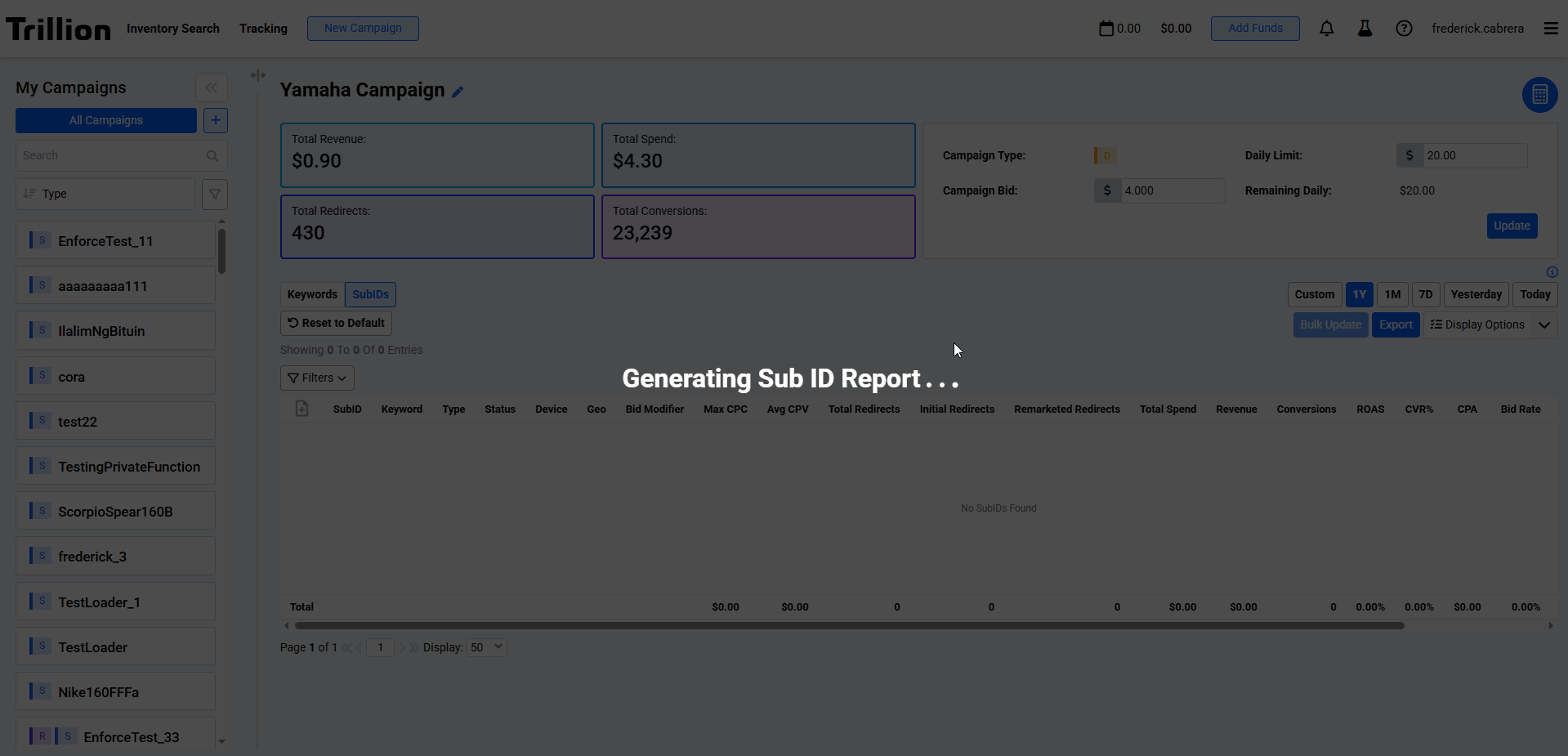
Task: Add a new campaign with plus button
Action: (x=216, y=120)
